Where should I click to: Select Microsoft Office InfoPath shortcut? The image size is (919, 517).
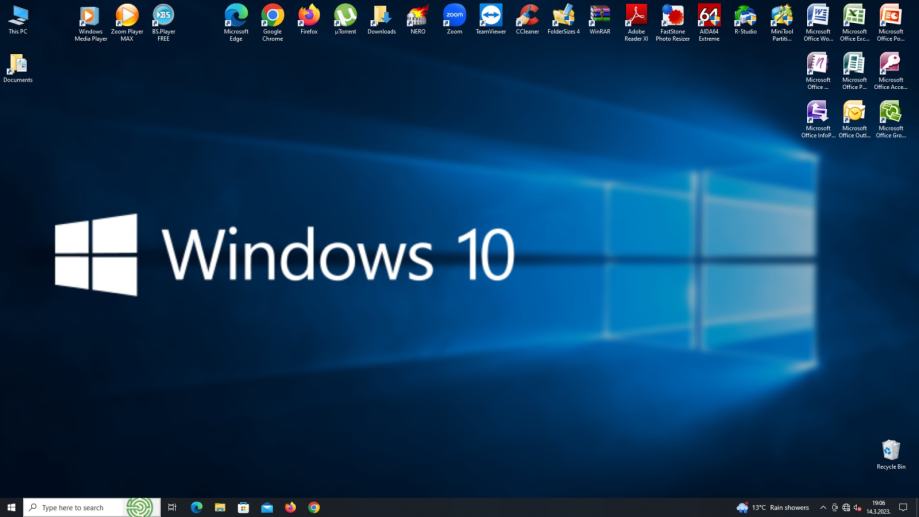(818, 119)
